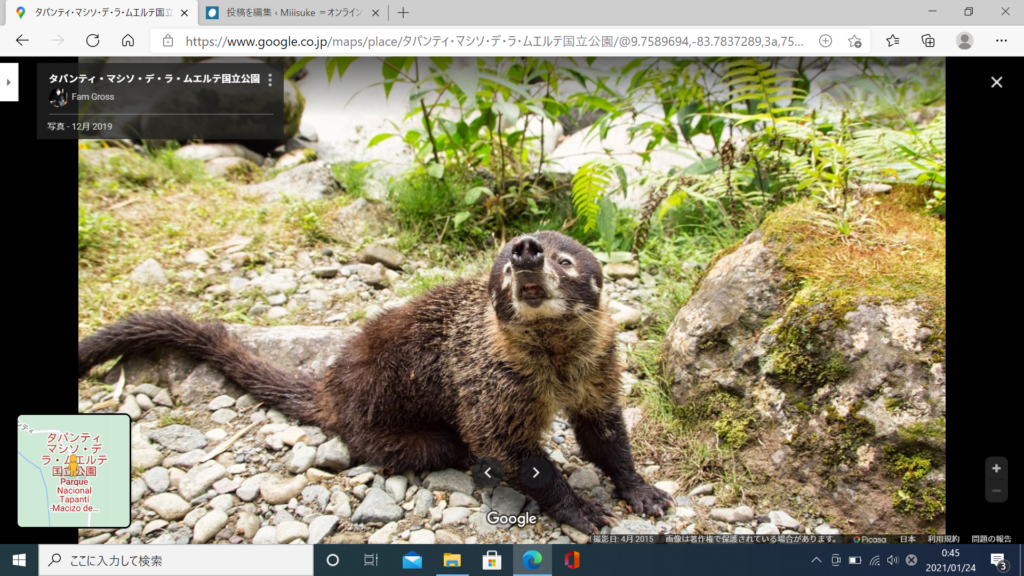This screenshot has height=576, width=1024.
Task: Expand the collapsed side panel
Action: point(8,82)
